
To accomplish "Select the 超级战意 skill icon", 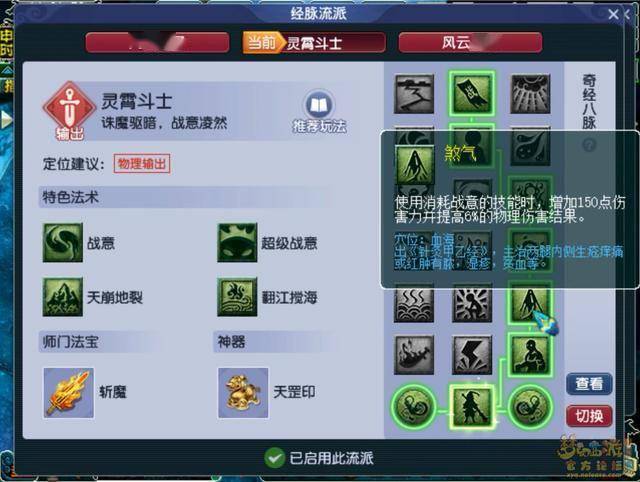I will tap(237, 242).
